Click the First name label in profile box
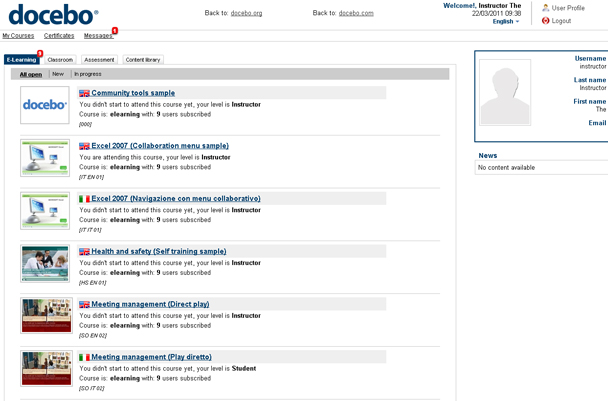This screenshot has width=608, height=401. click(x=589, y=101)
